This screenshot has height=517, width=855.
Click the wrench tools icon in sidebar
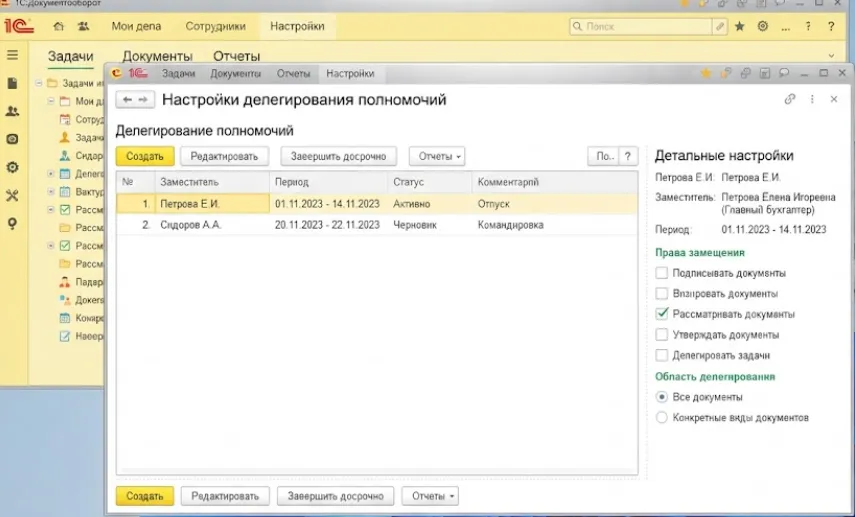(12, 195)
